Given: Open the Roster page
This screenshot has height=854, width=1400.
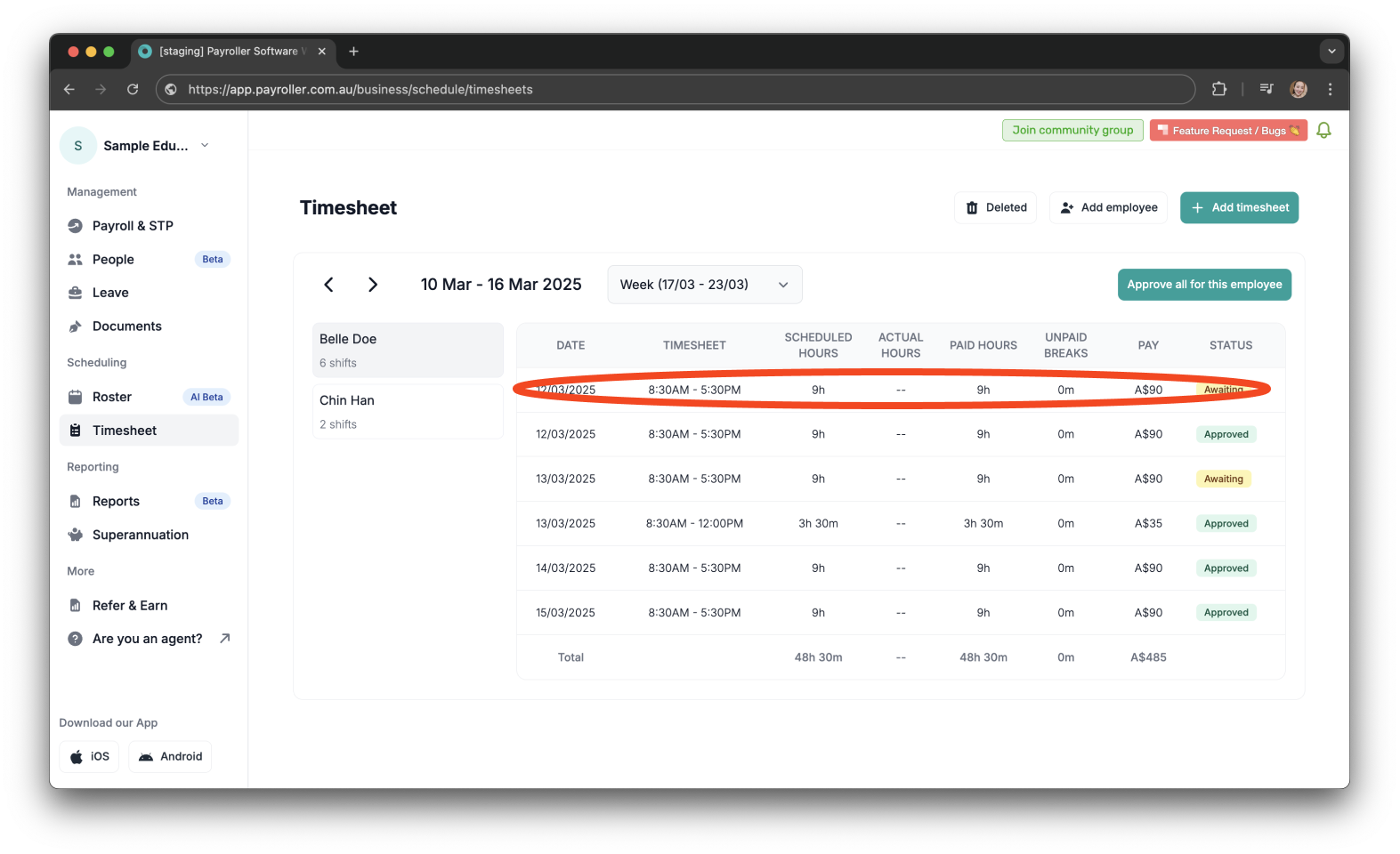Looking at the screenshot, I should point(149,397).
